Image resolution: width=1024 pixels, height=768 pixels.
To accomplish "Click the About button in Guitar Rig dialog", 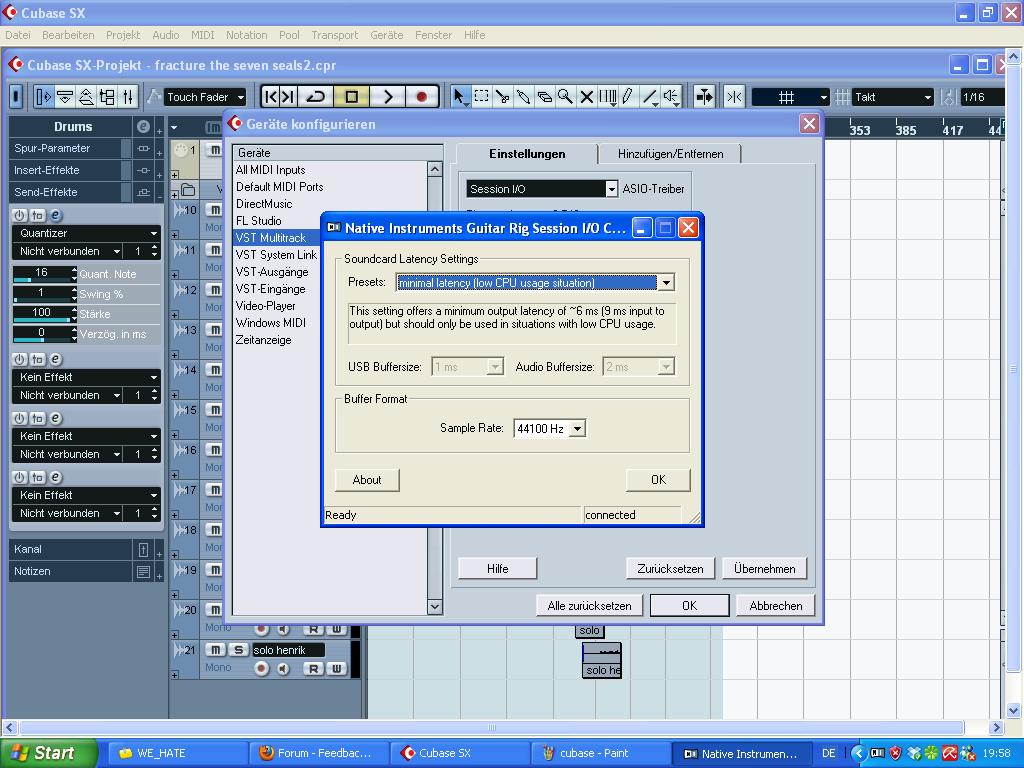I will pos(367,480).
